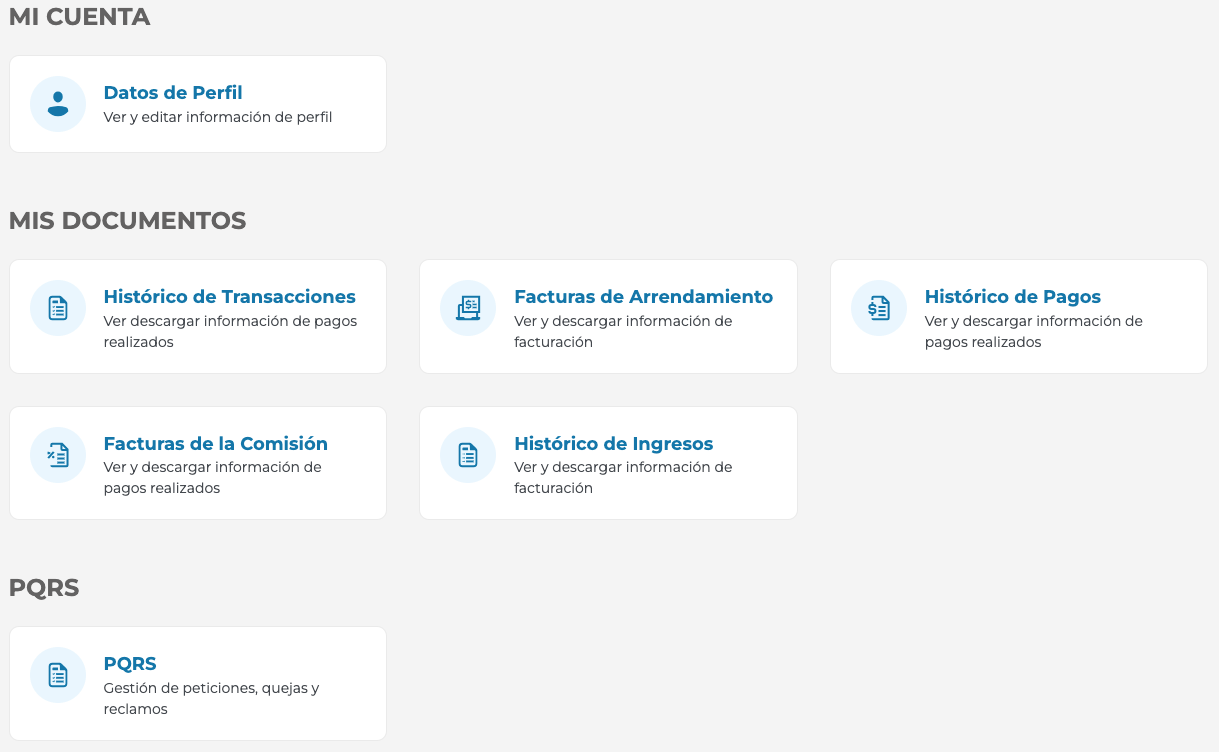This screenshot has height=752, width=1219.
Task: Select the Facturas de la Comisión title
Action: pyautogui.click(x=215, y=444)
